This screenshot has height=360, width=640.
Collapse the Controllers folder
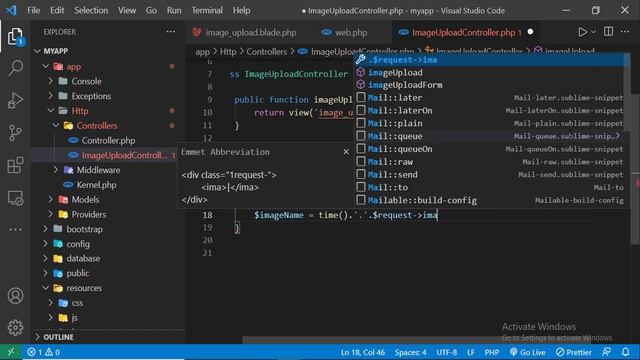pos(56,125)
